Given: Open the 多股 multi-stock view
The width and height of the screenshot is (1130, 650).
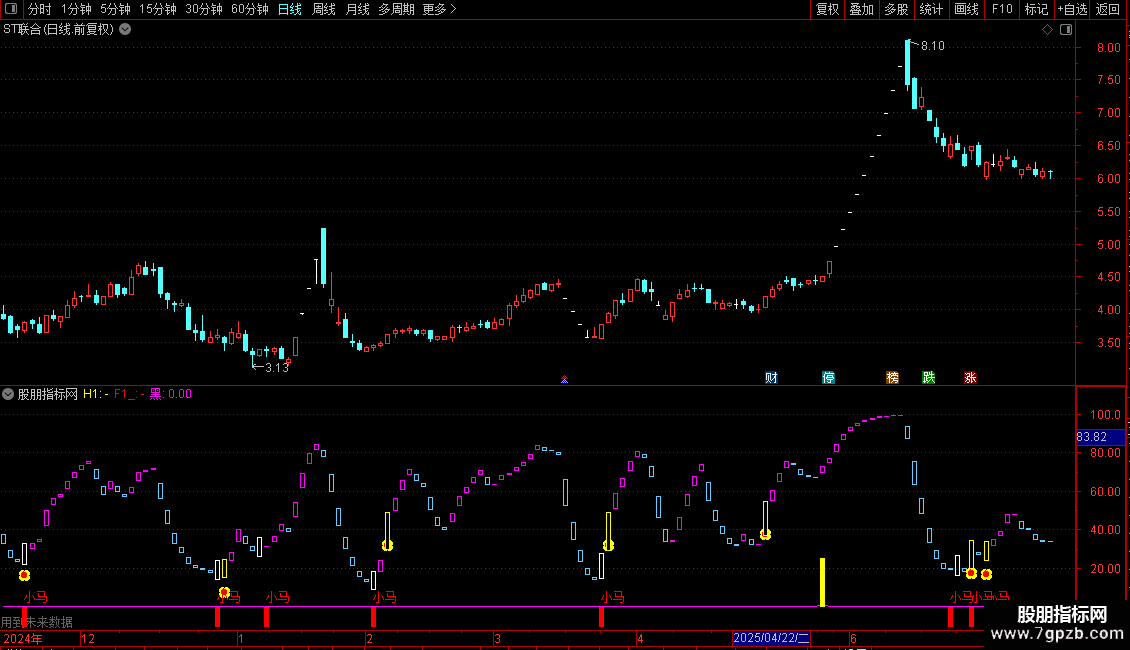Looking at the screenshot, I should [x=896, y=9].
